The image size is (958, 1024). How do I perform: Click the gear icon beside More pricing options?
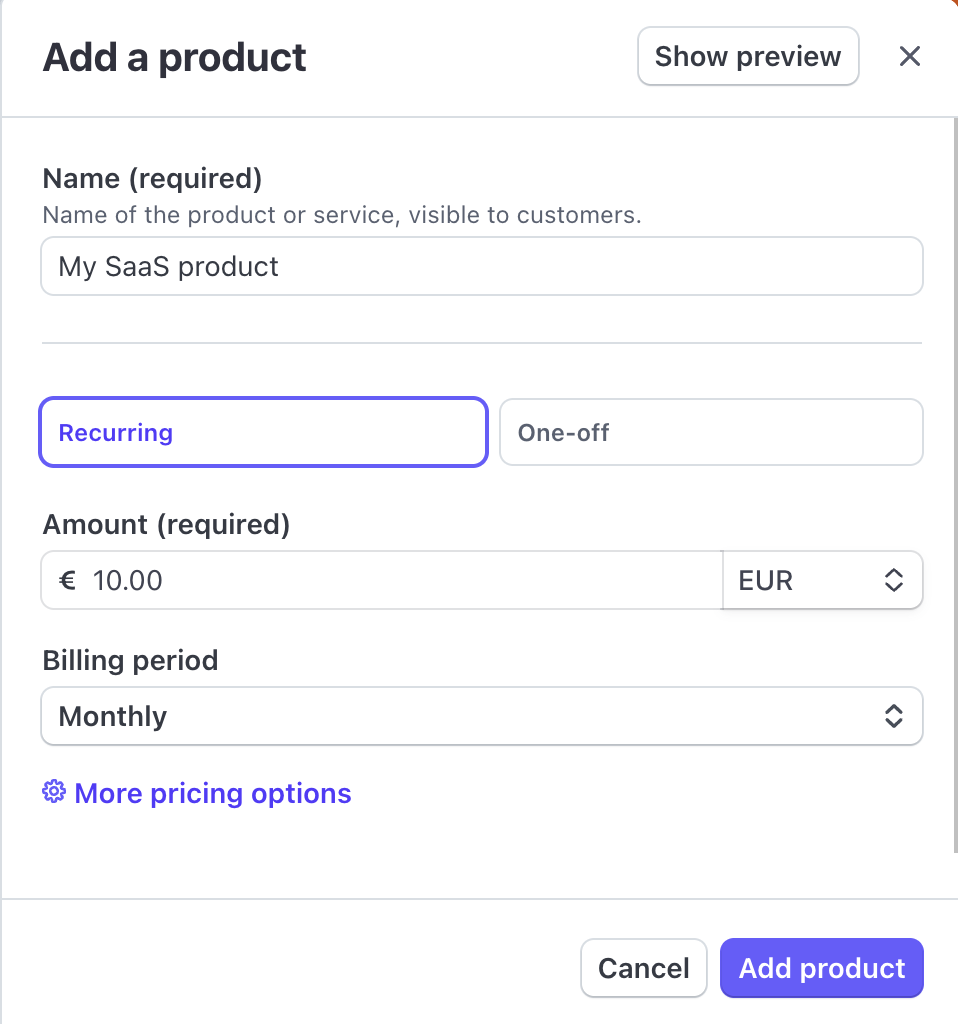pos(54,793)
